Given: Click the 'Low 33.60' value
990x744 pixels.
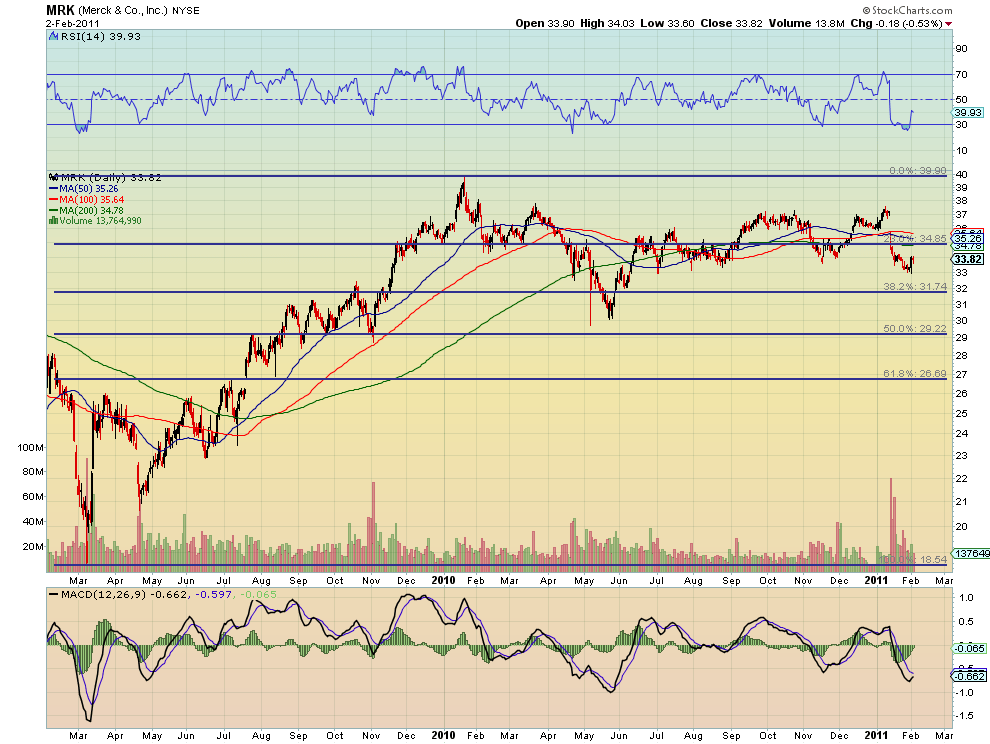Looking at the screenshot, I should click(667, 23).
